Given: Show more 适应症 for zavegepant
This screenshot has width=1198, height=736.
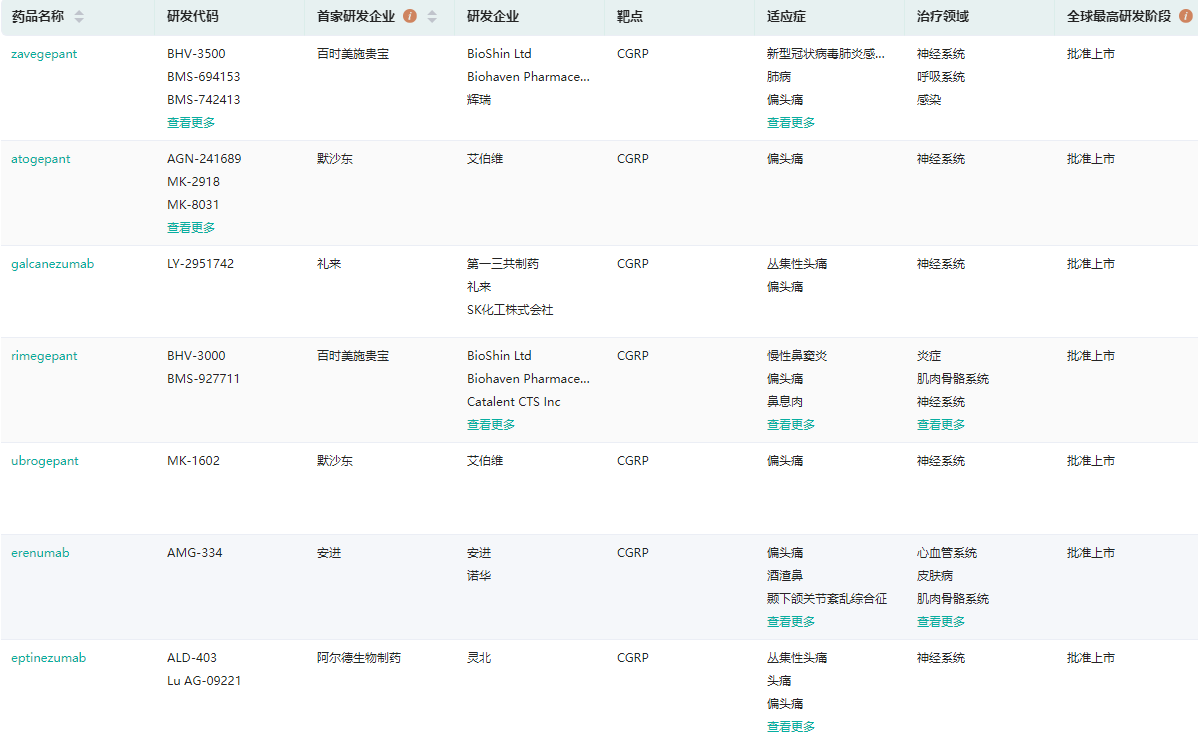Looking at the screenshot, I should (791, 123).
